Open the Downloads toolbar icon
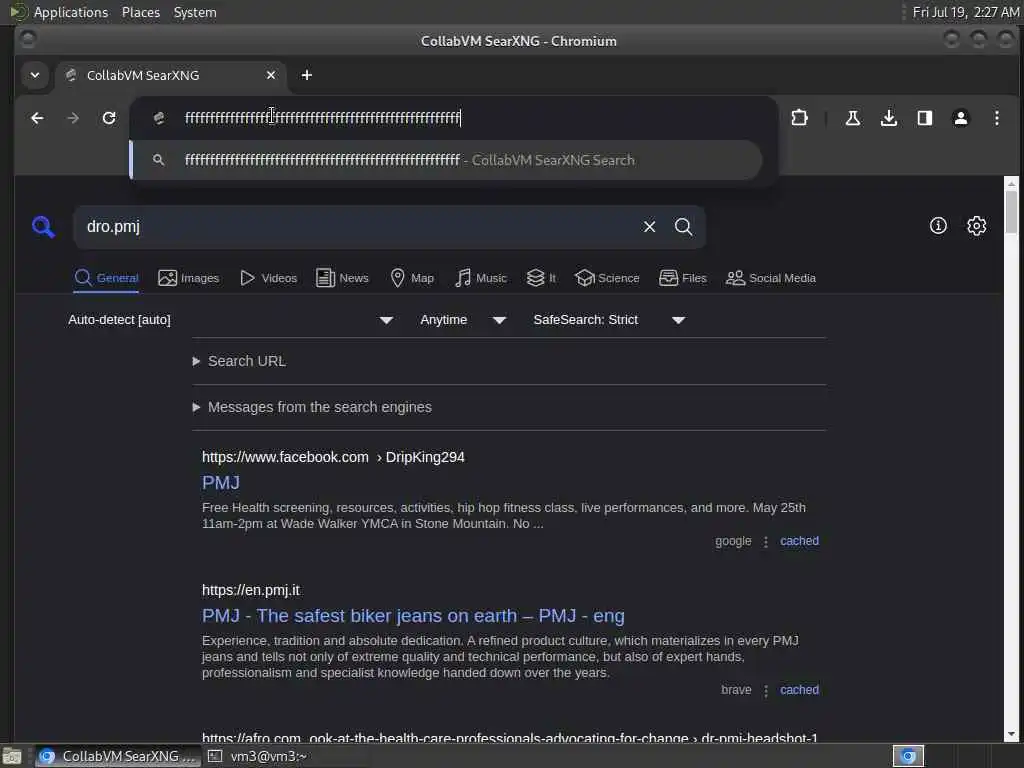The width and height of the screenshot is (1024, 768). (x=889, y=118)
